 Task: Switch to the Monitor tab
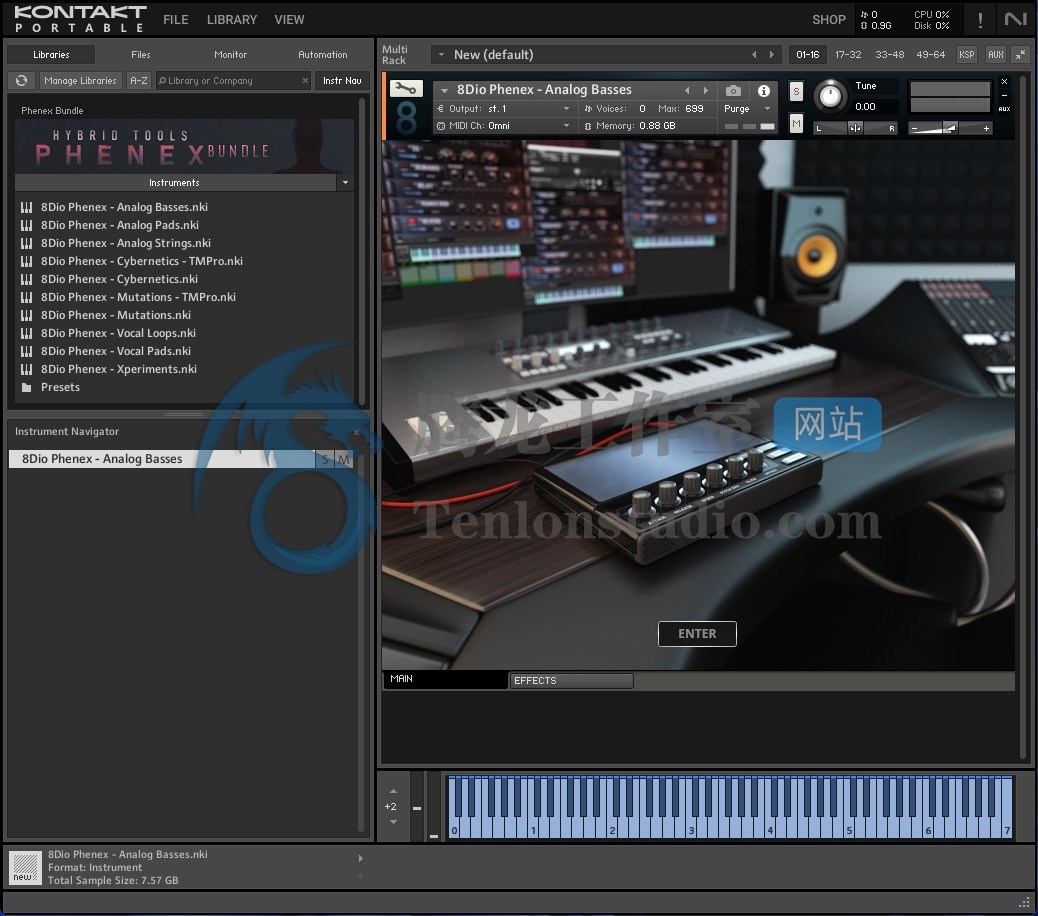[x=230, y=55]
